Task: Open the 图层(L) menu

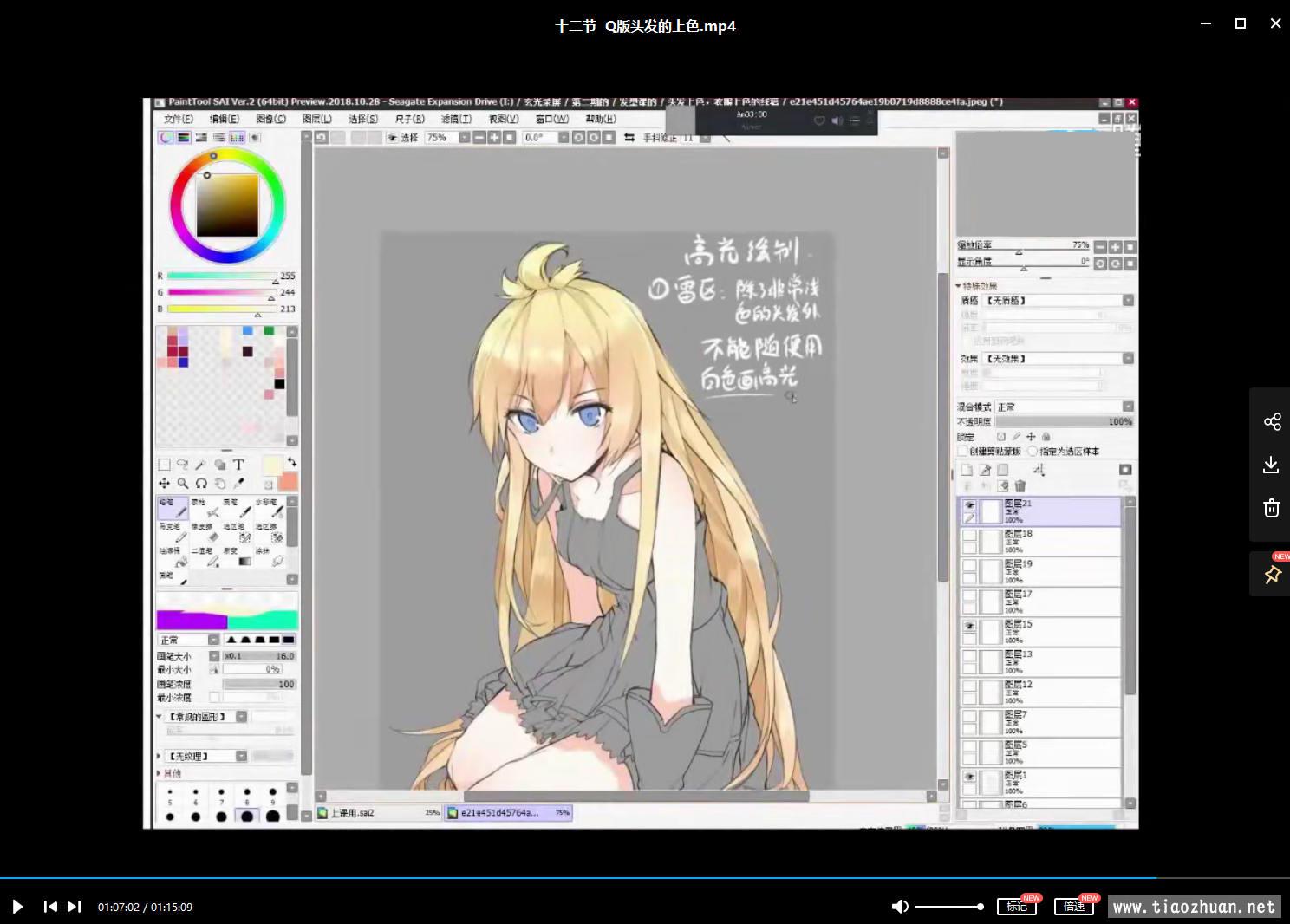Action: [316, 119]
